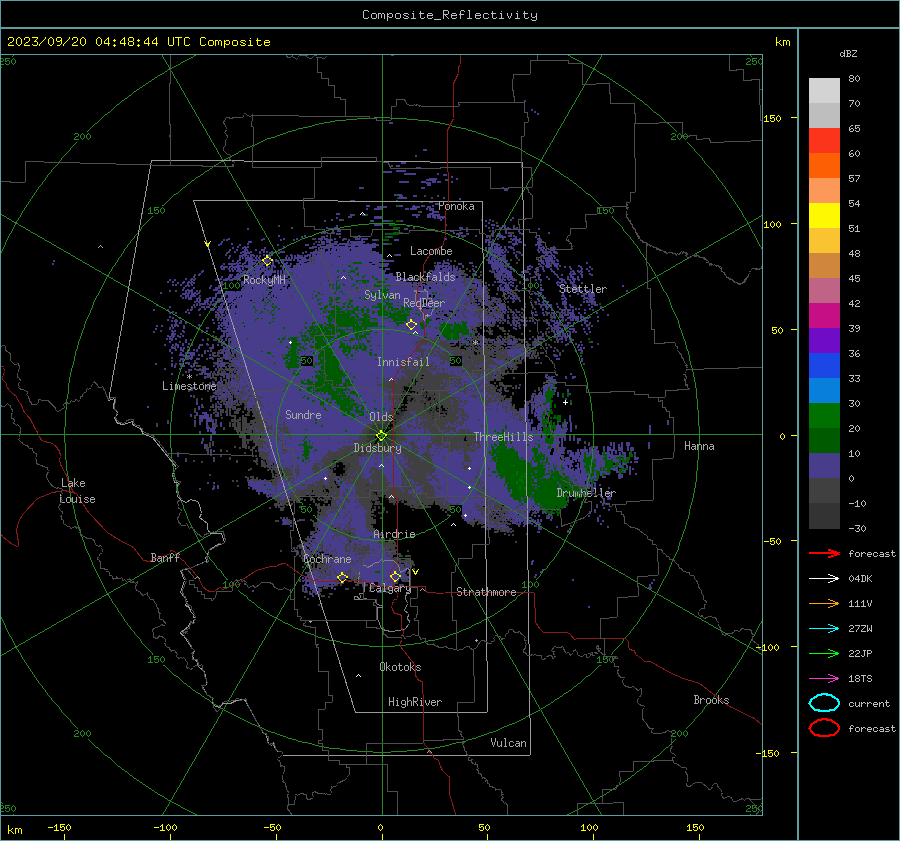Image resolution: width=900 pixels, height=841 pixels.
Task: Click the yellow diamond radar marker above Didsbury
Action: pos(382,436)
